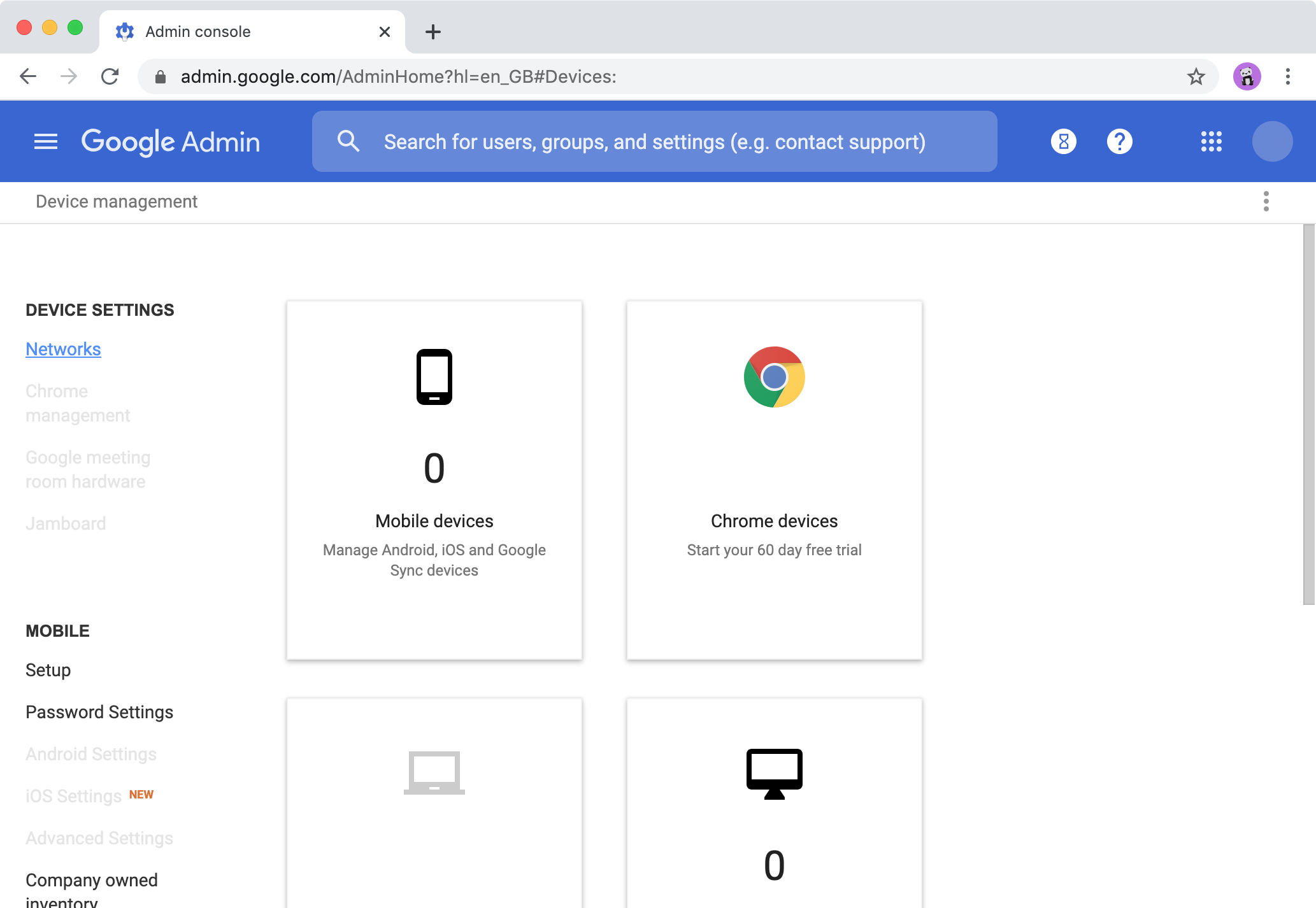Viewport: 1316px width, 908px height.
Task: Open a new browser tab
Action: 433,31
